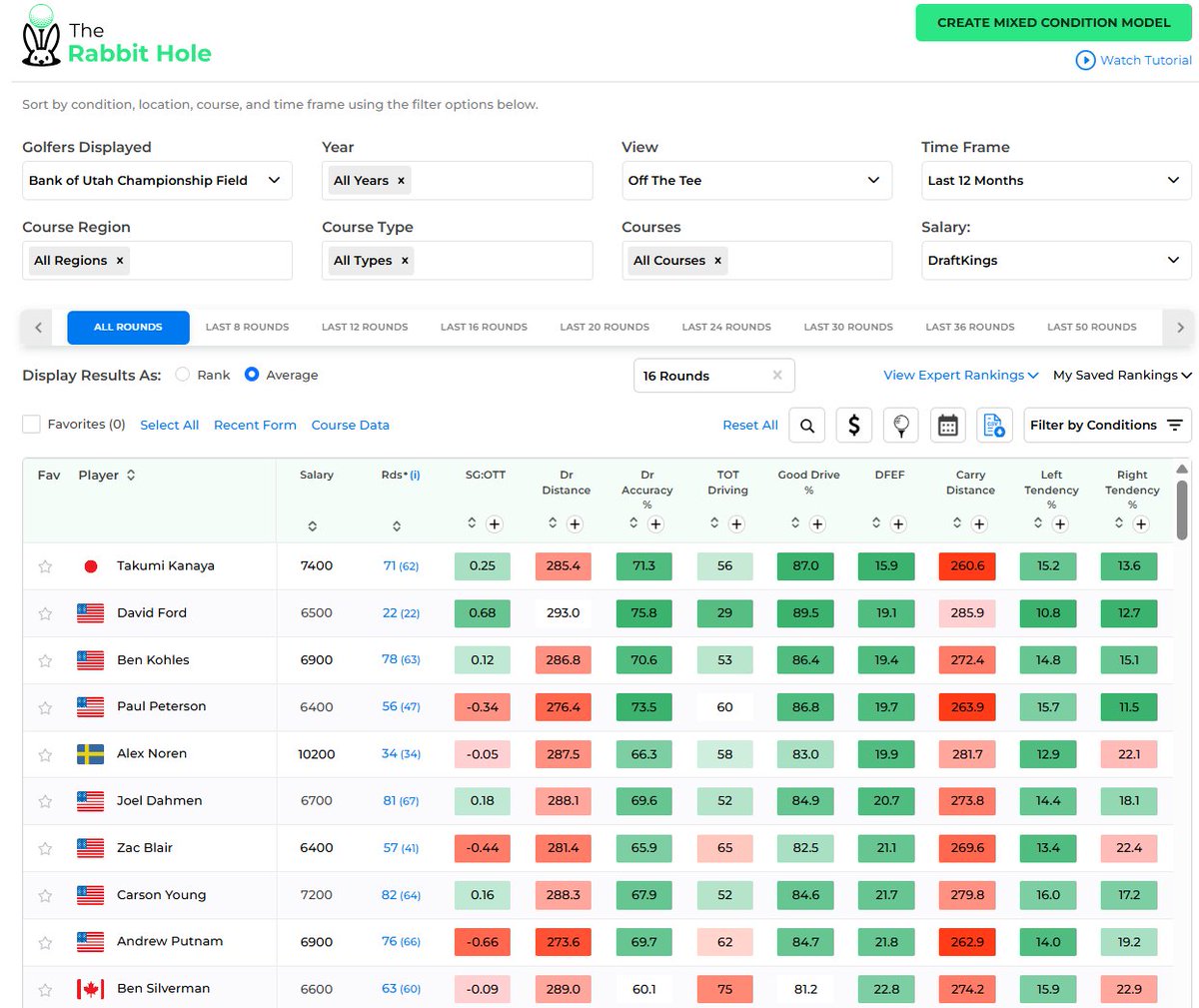Click the Rds info (i) icon
The width and height of the screenshot is (1199, 1008).
tap(415, 476)
